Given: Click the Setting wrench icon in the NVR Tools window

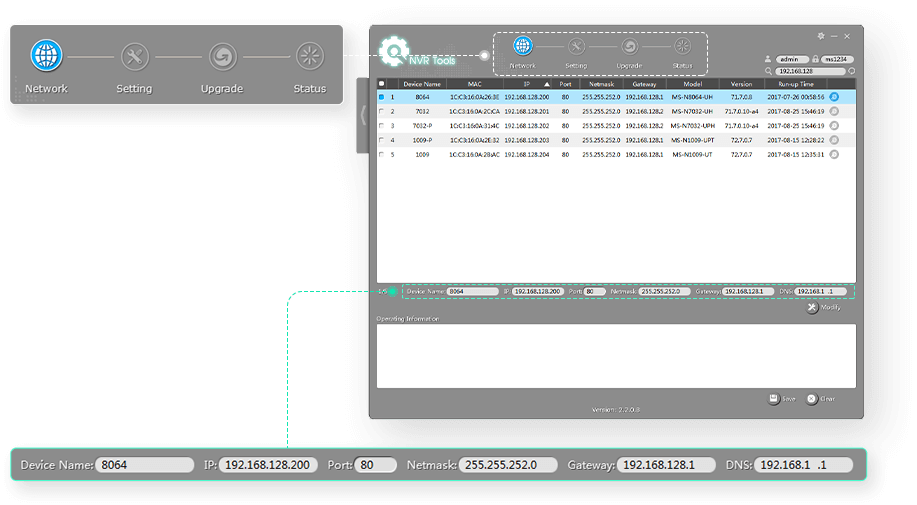Looking at the screenshot, I should (576, 46).
